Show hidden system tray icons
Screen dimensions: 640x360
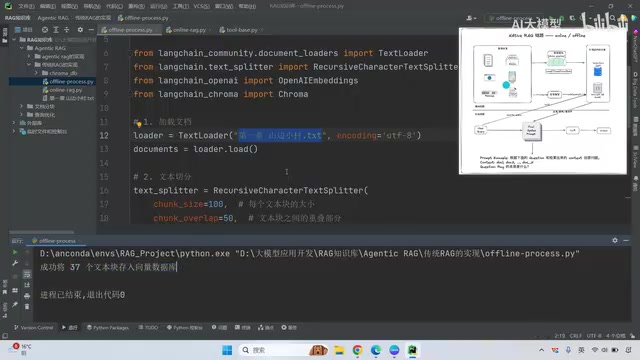(541, 350)
